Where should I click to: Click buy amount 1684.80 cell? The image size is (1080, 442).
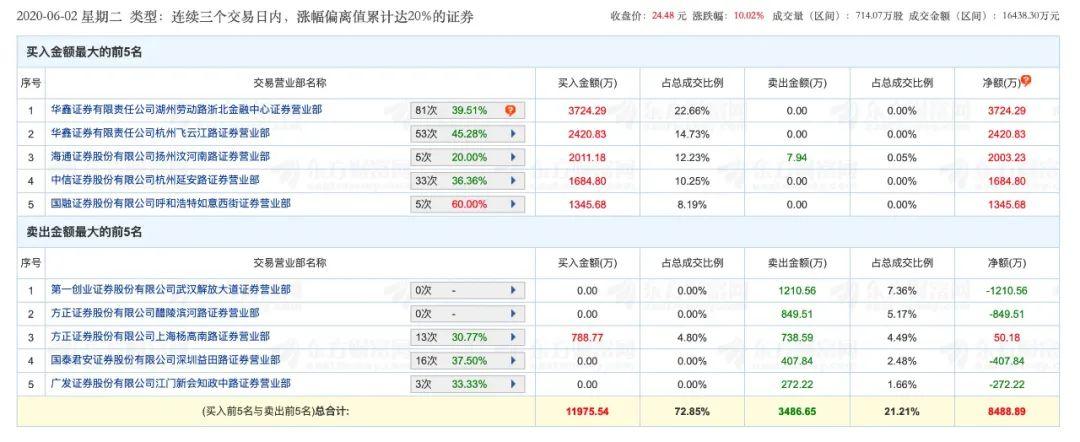(x=587, y=181)
